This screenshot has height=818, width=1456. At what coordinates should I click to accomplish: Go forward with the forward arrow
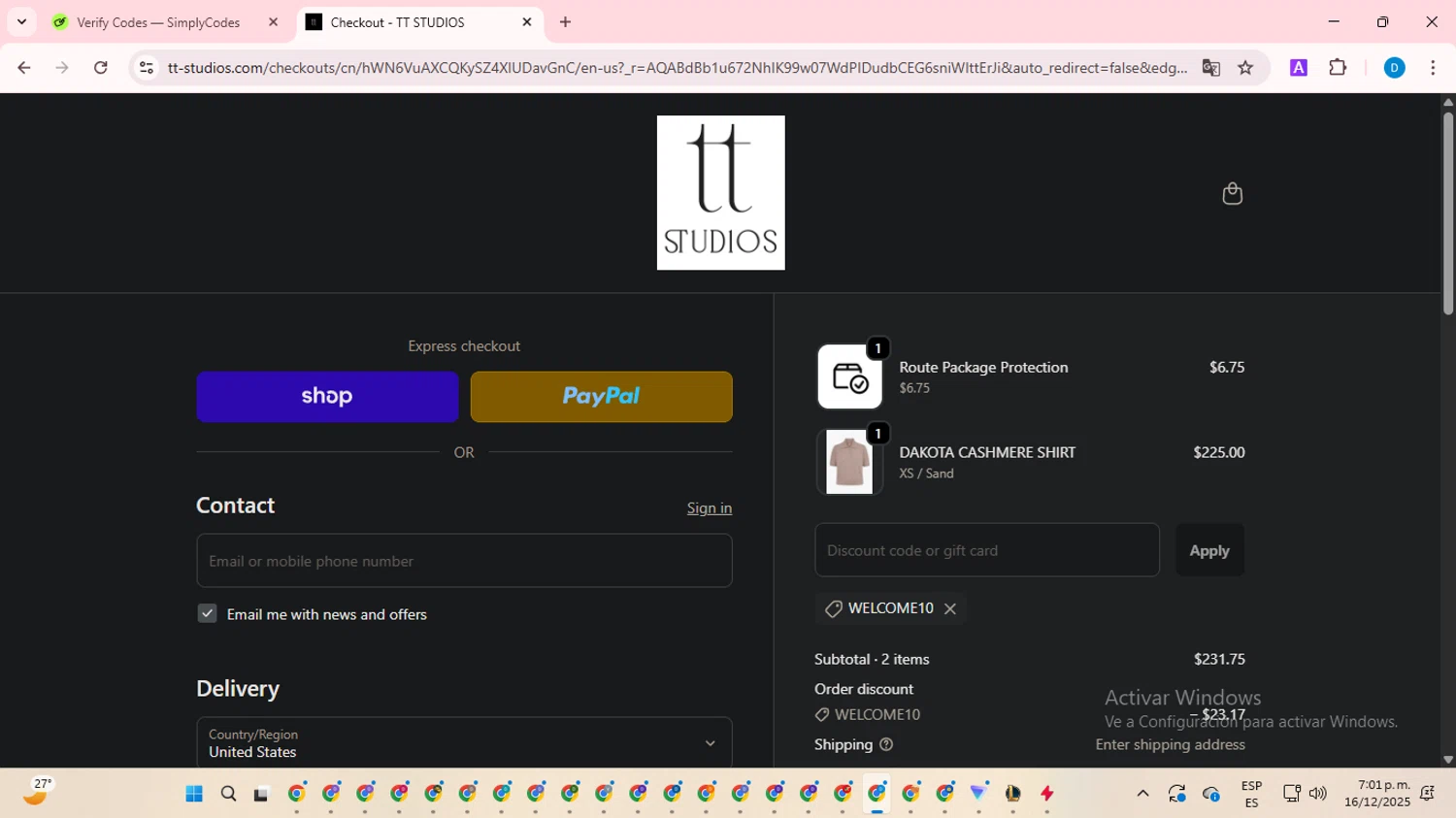62,68
